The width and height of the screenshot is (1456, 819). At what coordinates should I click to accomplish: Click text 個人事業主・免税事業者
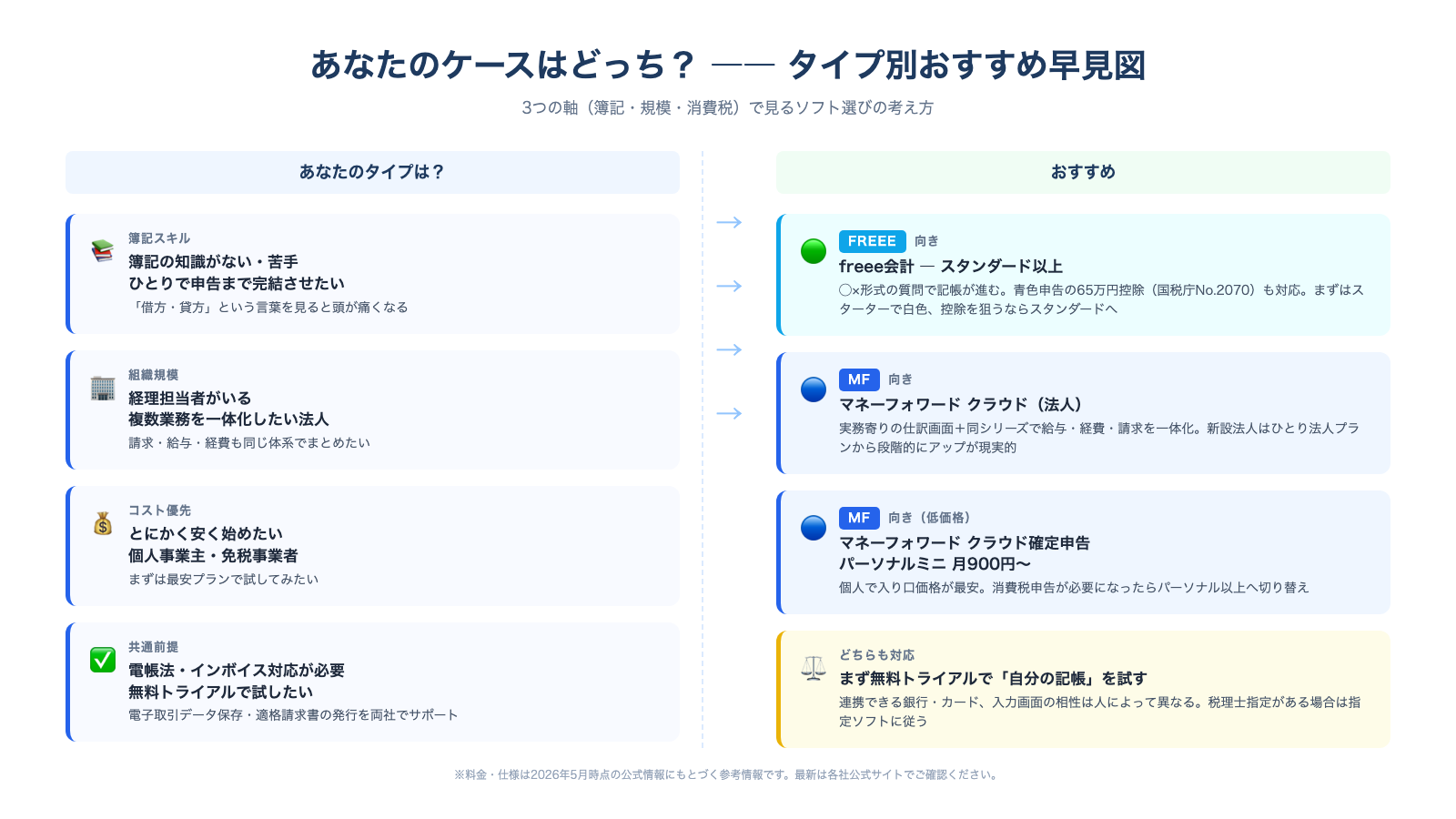coord(213,556)
